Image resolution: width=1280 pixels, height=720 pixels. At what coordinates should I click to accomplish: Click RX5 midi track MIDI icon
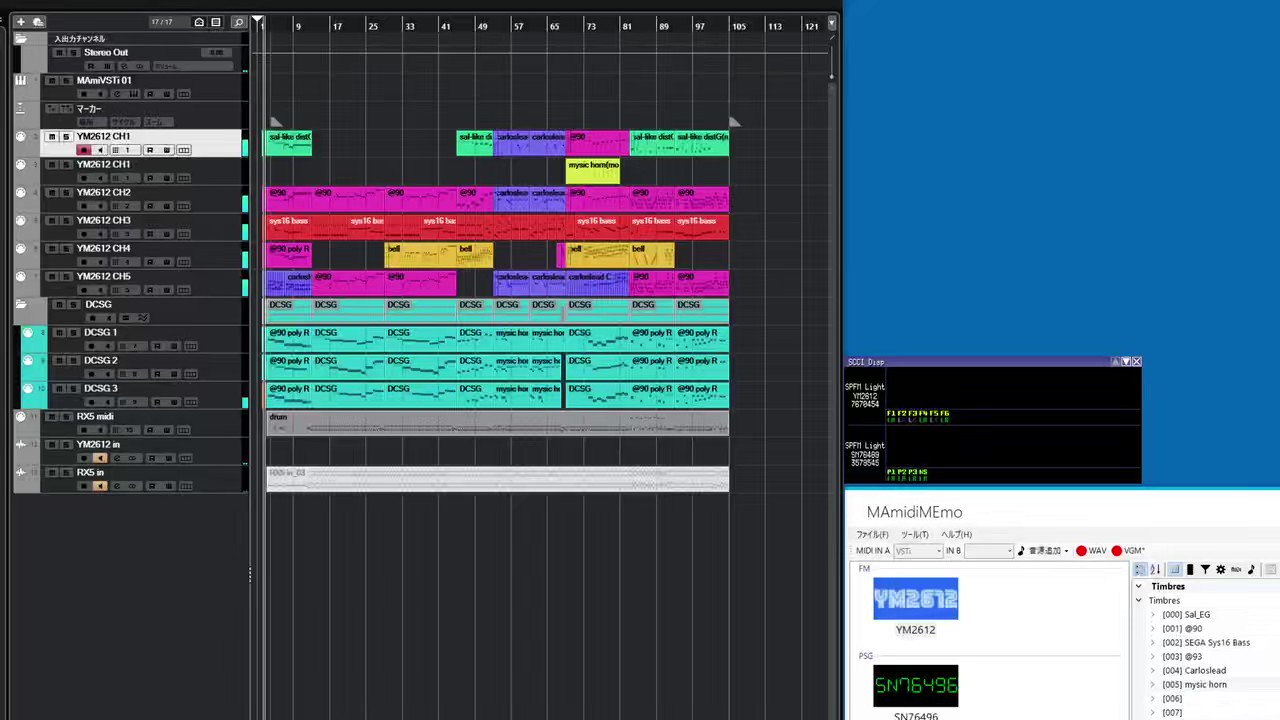tap(21, 416)
